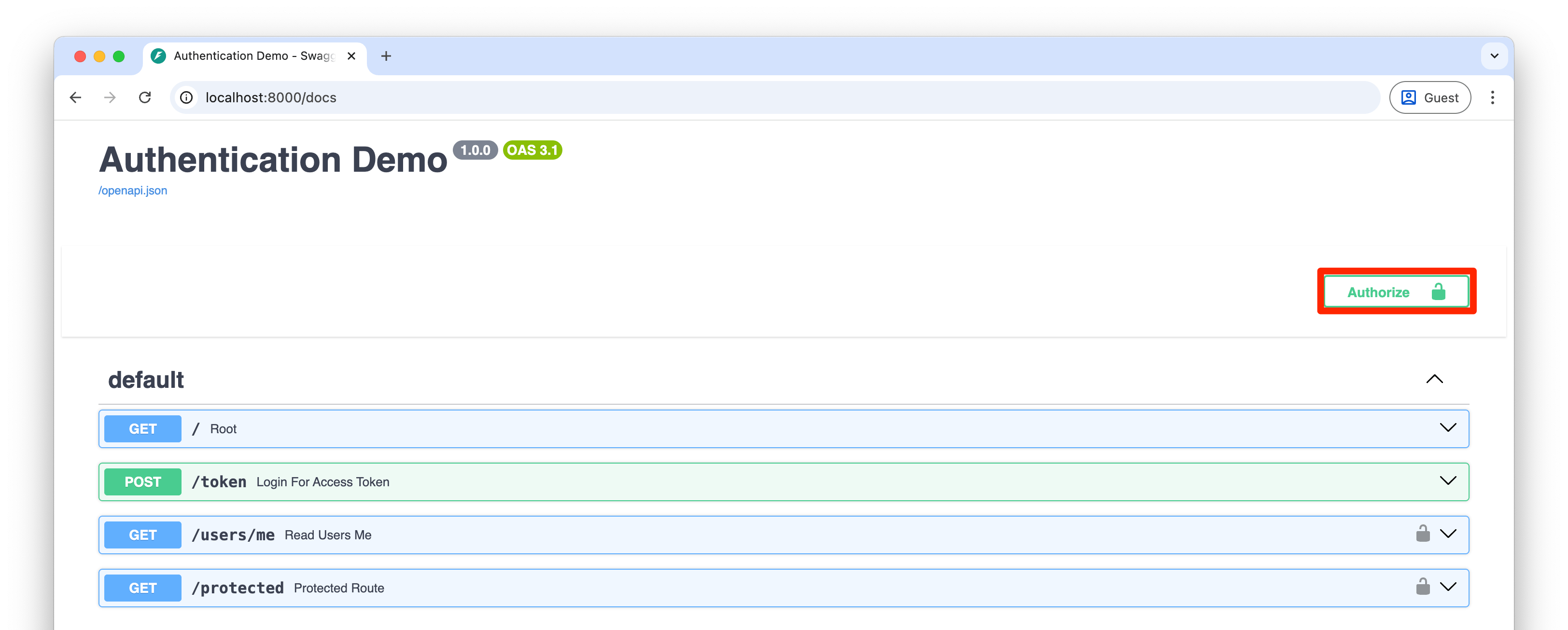This screenshot has width=1568, height=630.
Task: Click the Guest profile button
Action: click(x=1430, y=97)
